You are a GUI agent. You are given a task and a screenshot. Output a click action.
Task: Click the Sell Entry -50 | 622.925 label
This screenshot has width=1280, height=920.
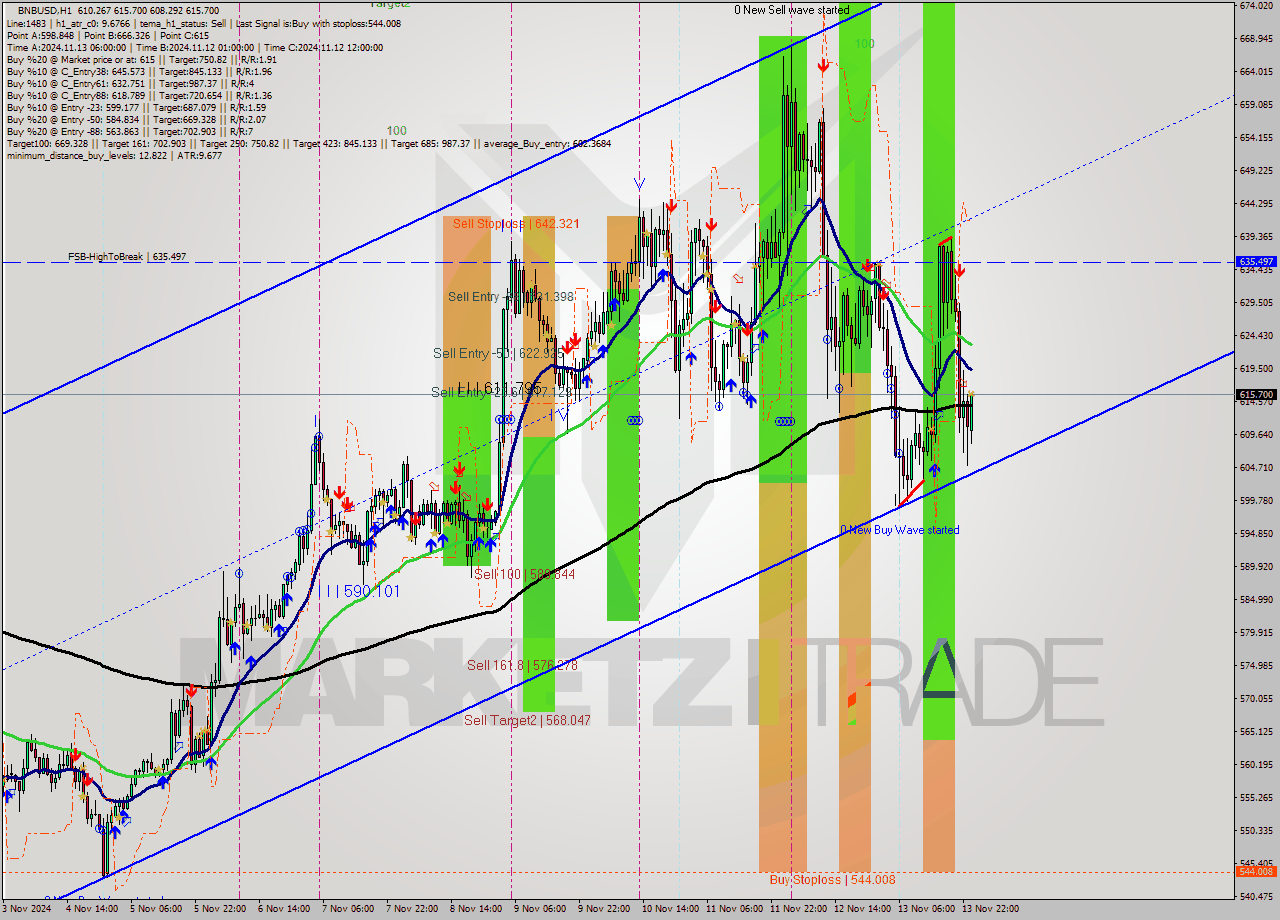point(499,353)
